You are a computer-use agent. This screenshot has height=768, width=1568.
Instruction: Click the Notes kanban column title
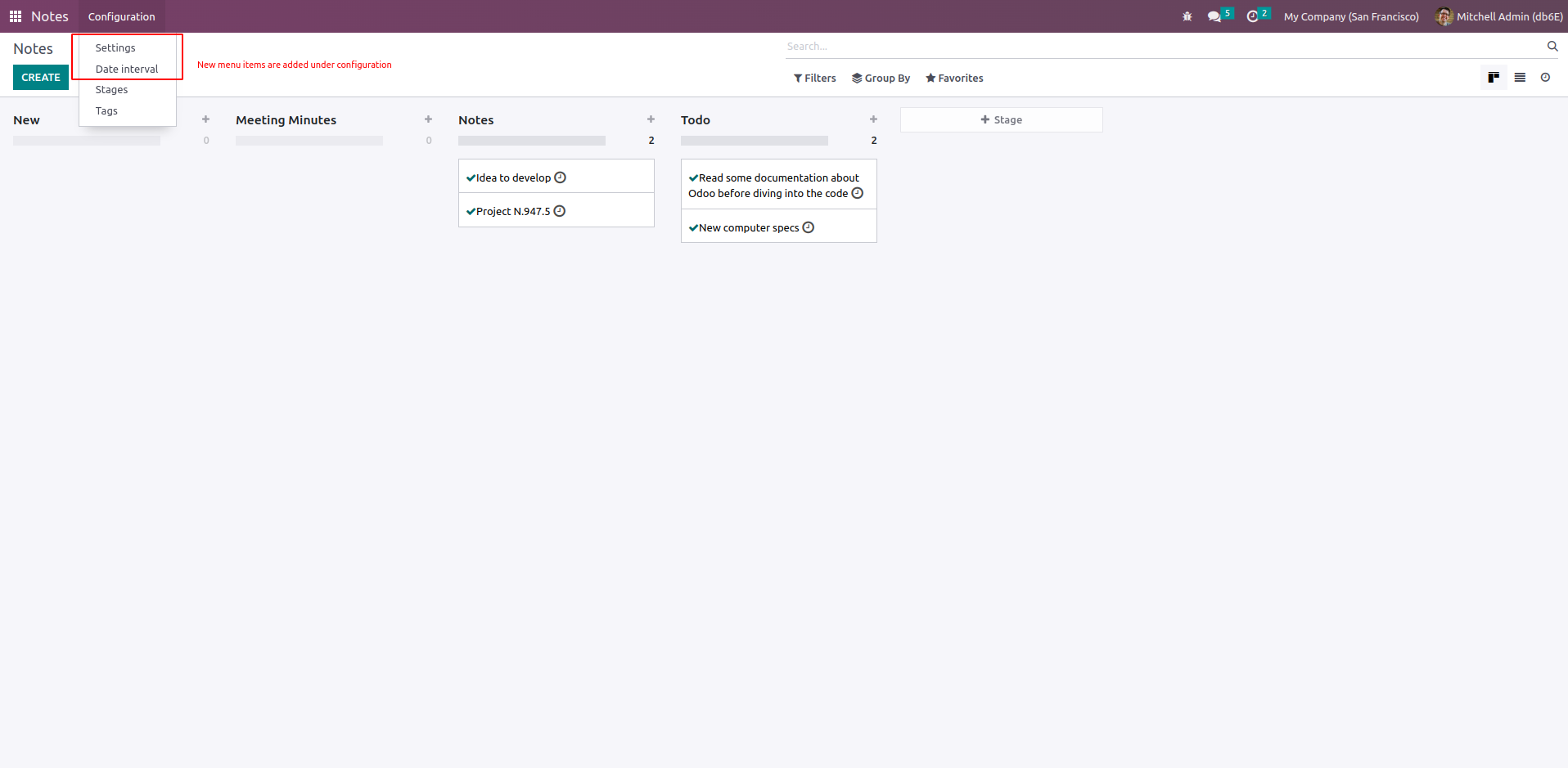[x=476, y=119]
